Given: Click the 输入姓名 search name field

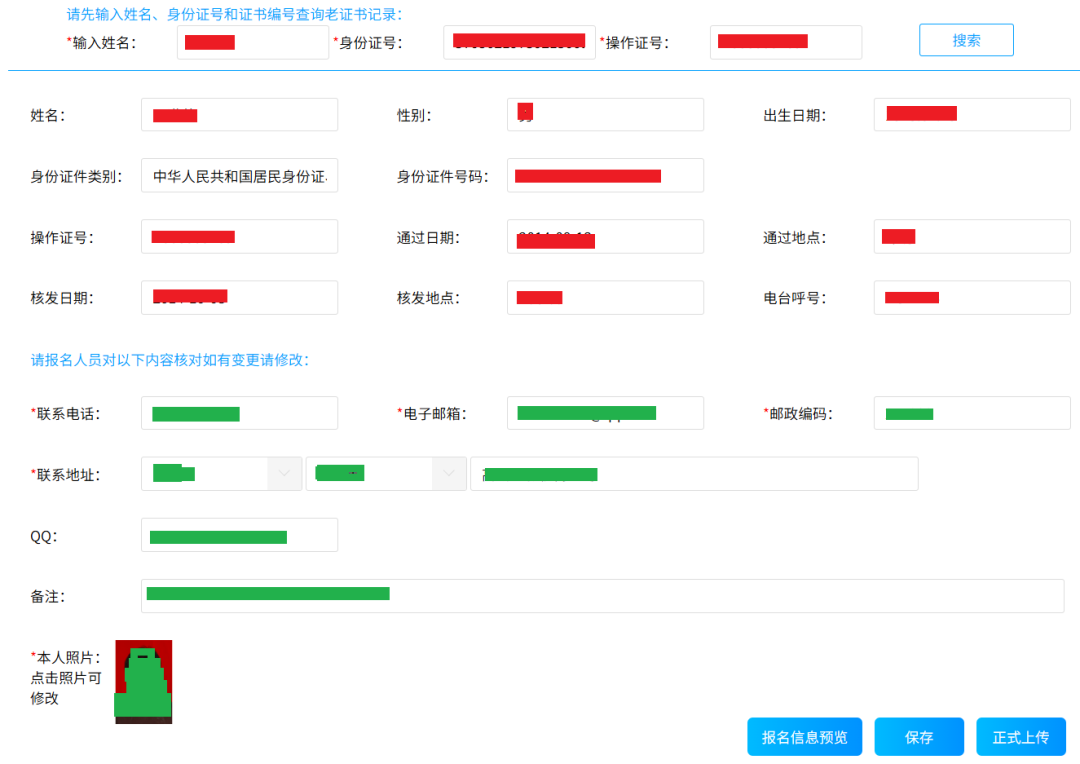Looking at the screenshot, I should 252,42.
